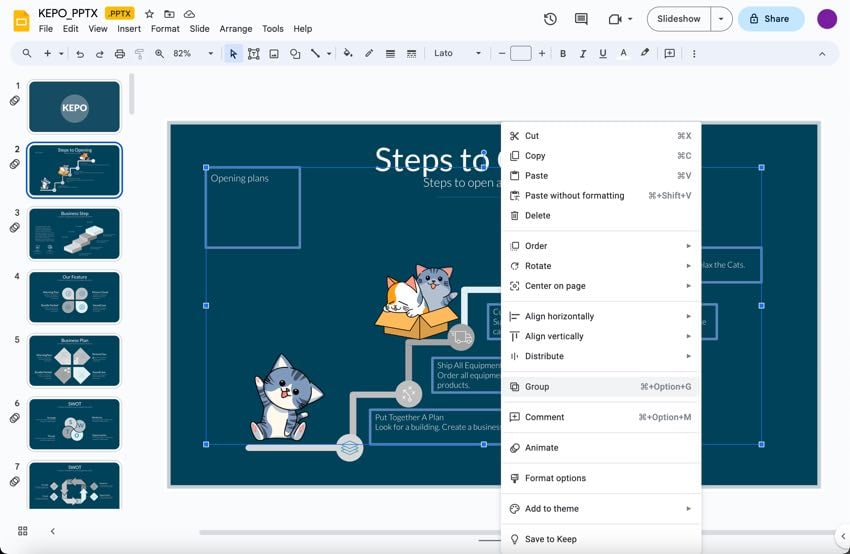The width and height of the screenshot is (850, 554).
Task: Open the Arrange menu
Action: 236,29
